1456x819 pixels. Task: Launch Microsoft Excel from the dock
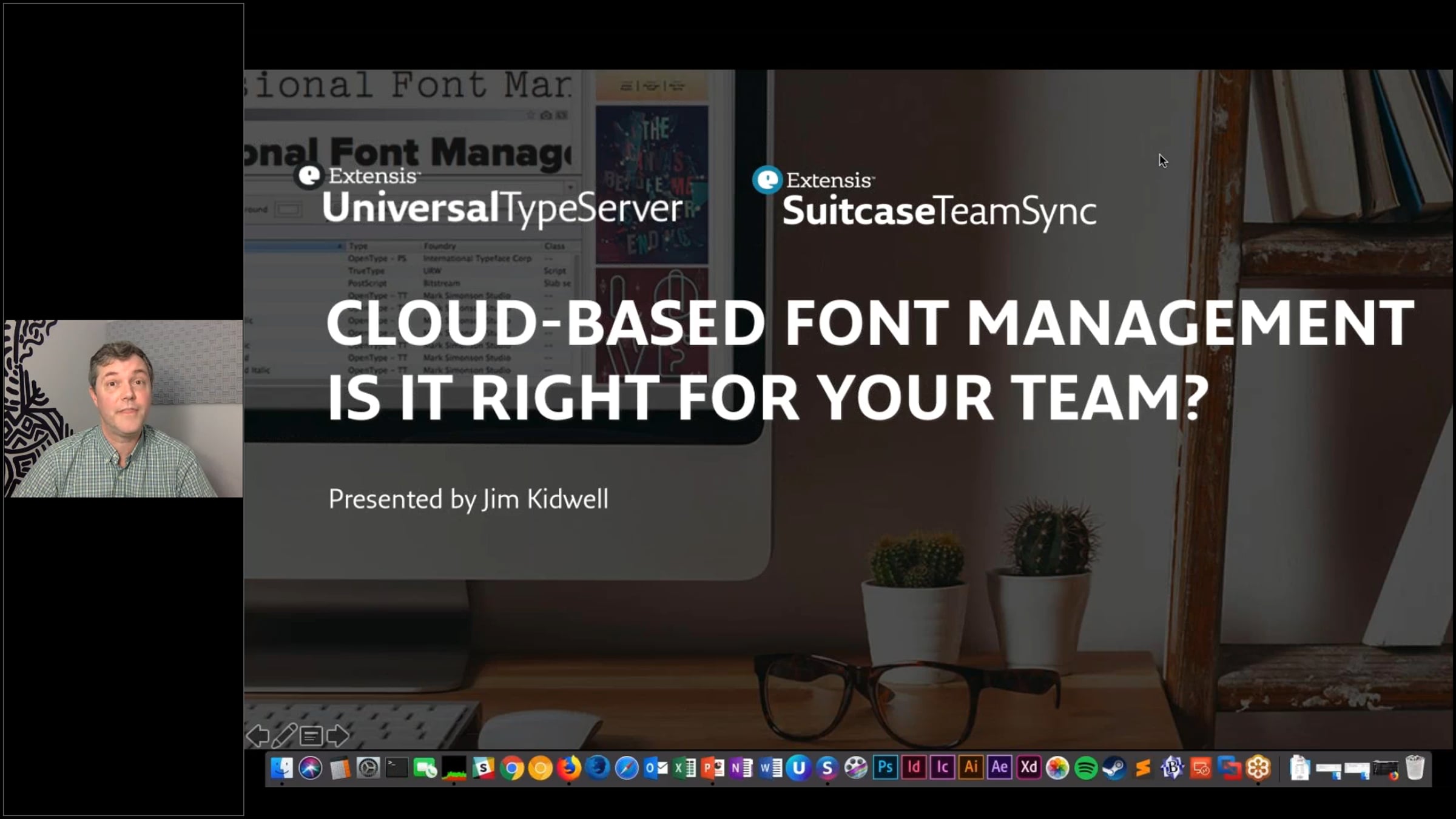[684, 769]
